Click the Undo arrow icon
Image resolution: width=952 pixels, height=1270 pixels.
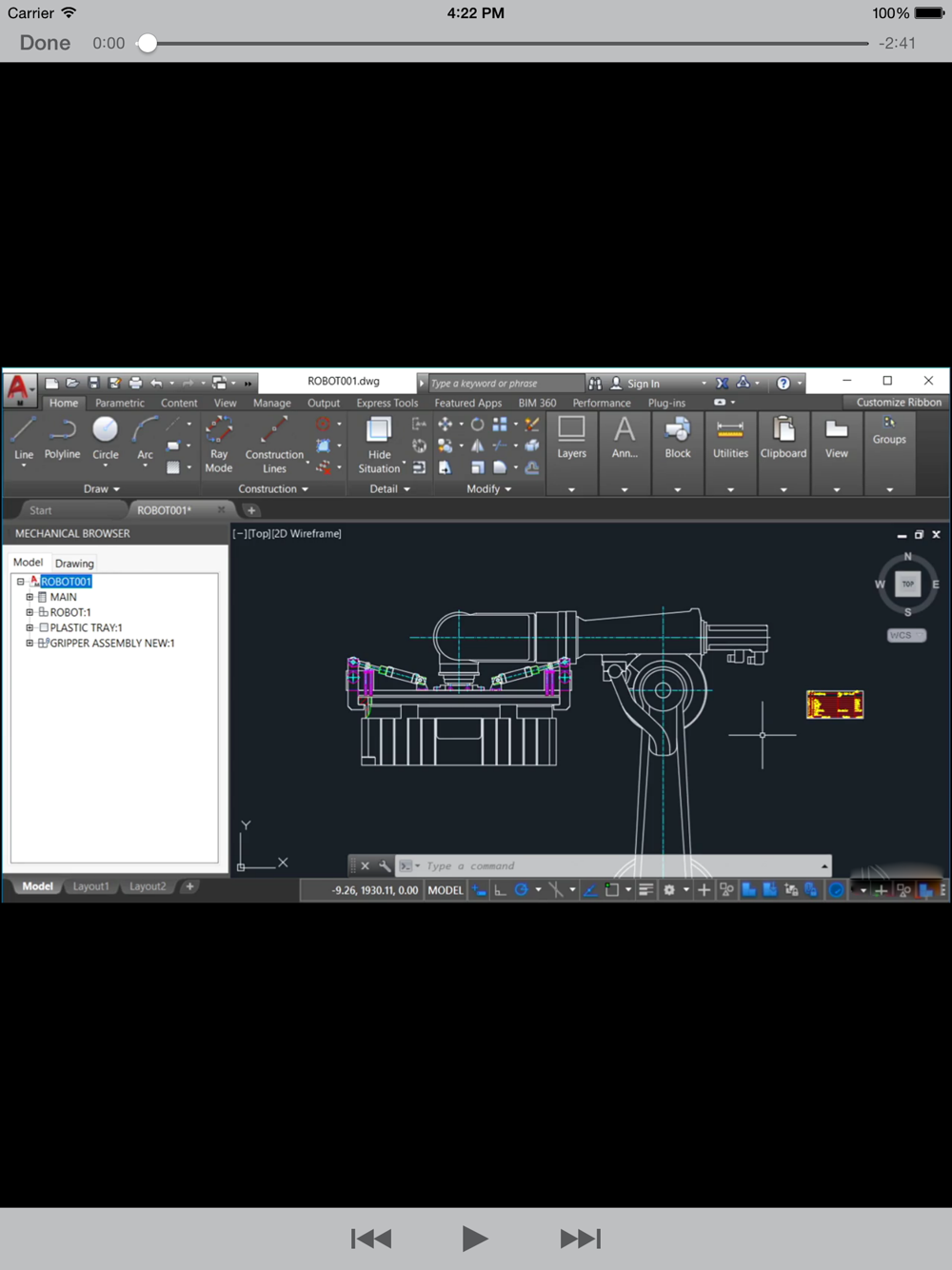156,383
